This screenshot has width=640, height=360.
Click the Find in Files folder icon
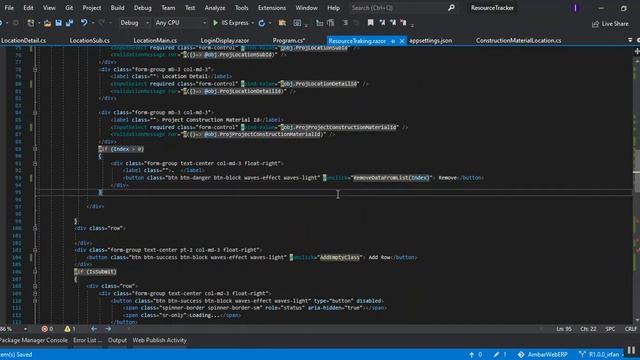coord(282,23)
